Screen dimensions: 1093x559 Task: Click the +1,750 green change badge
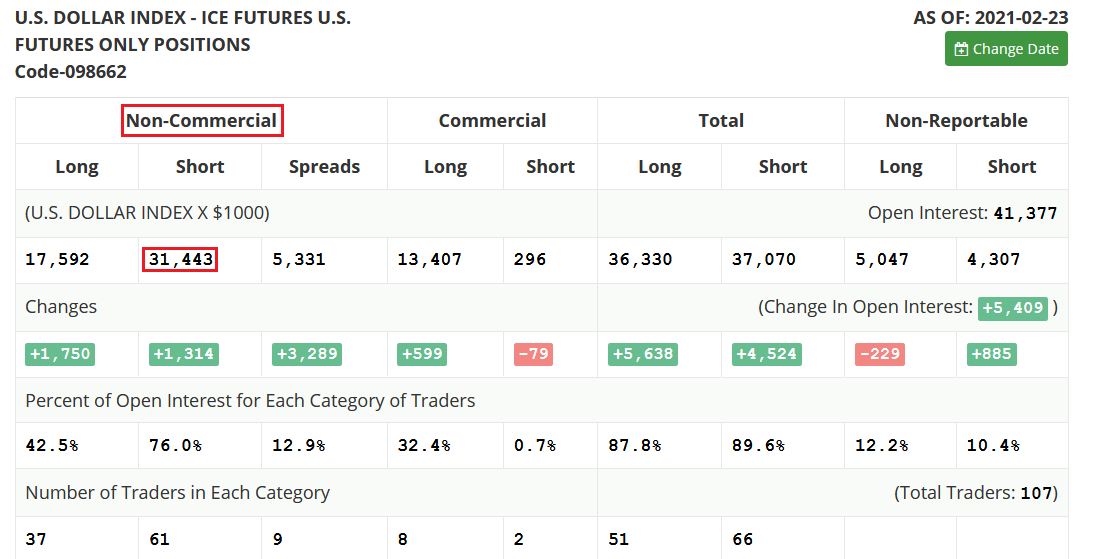(x=60, y=354)
